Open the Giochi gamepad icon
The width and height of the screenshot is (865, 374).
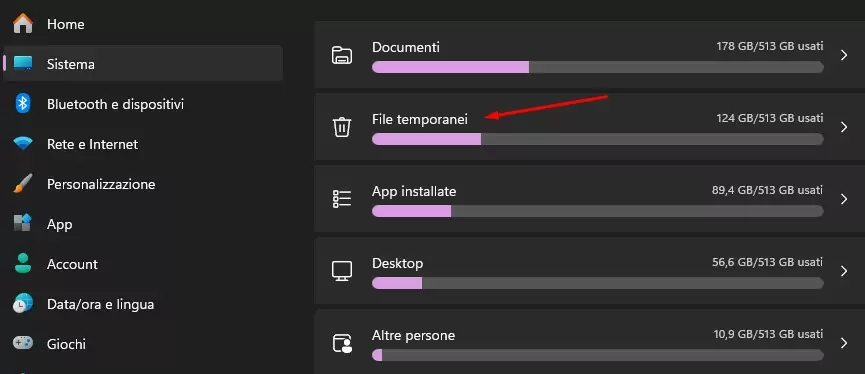tap(23, 343)
